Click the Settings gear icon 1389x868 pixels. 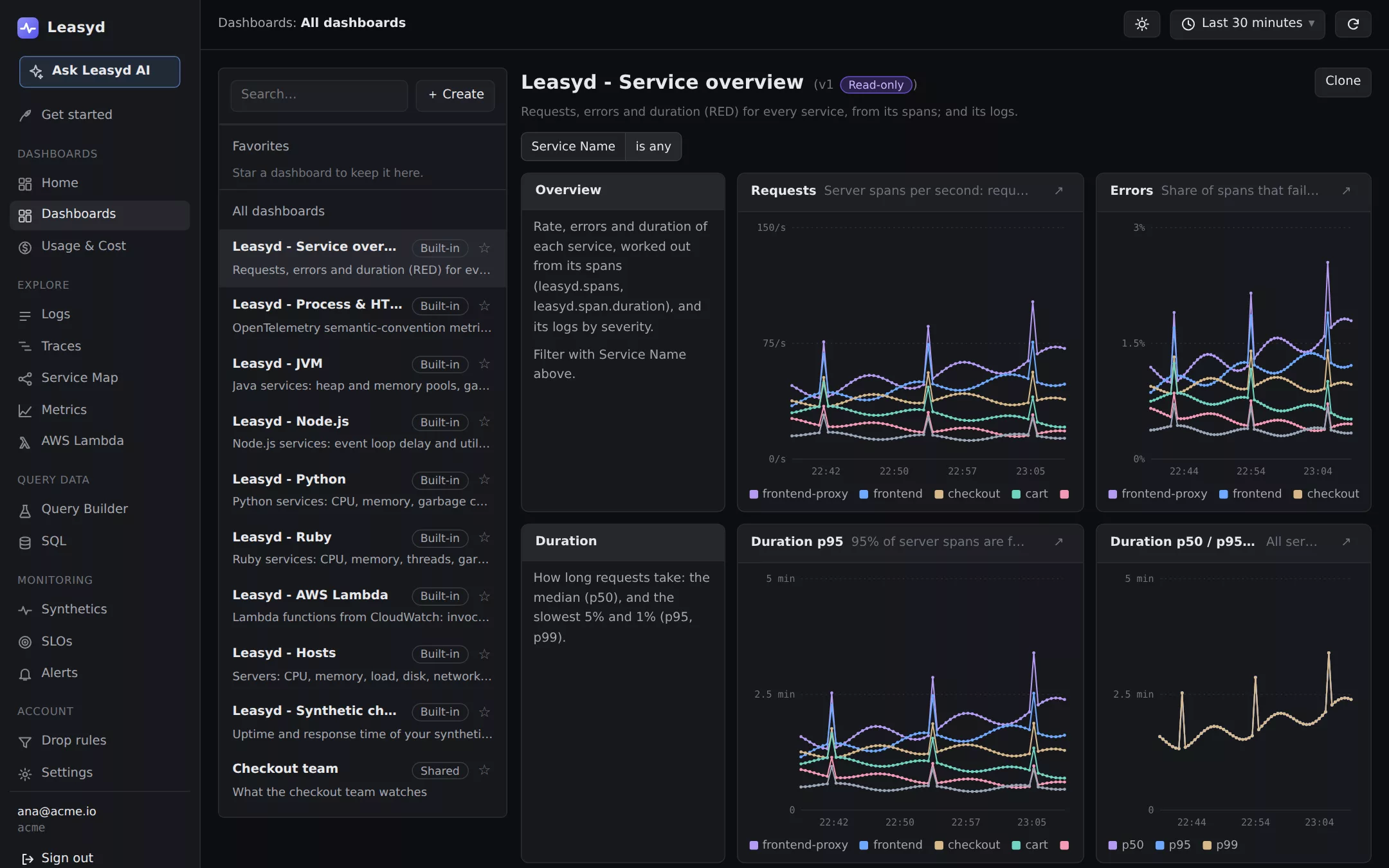point(25,773)
